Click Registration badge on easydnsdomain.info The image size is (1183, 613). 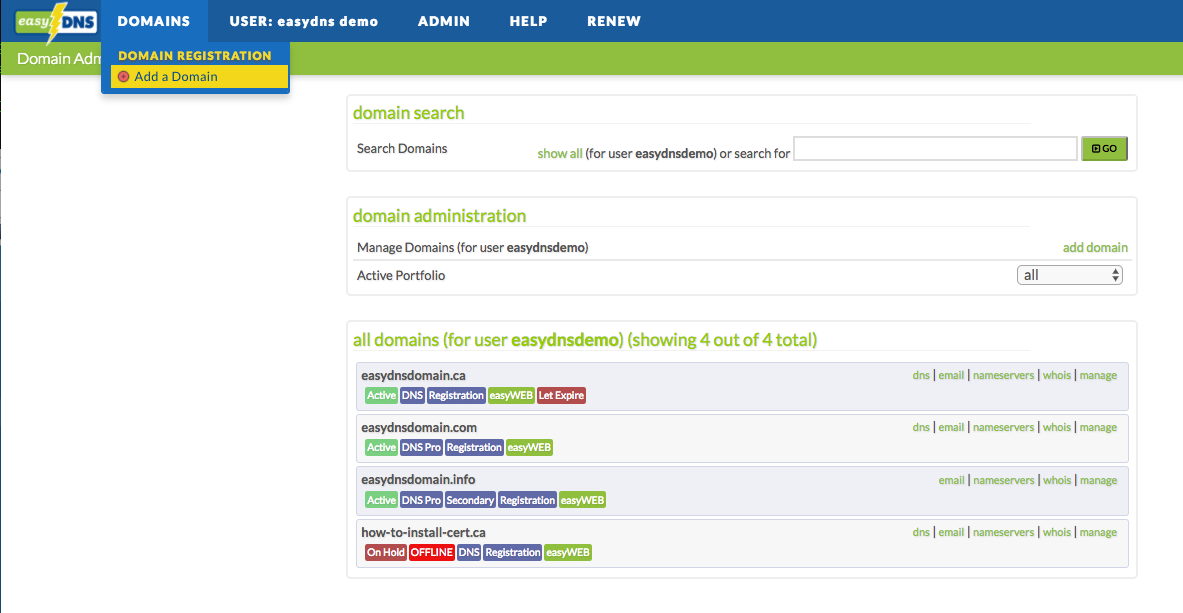(x=527, y=500)
